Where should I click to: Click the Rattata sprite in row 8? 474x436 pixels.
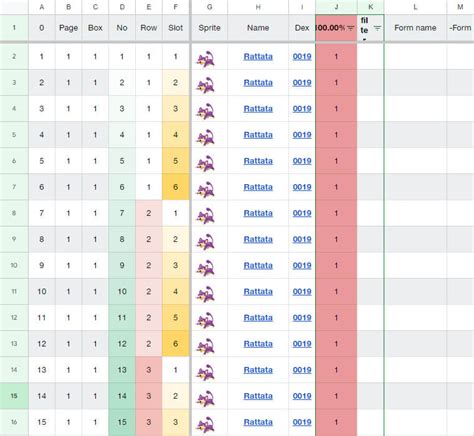(206, 215)
